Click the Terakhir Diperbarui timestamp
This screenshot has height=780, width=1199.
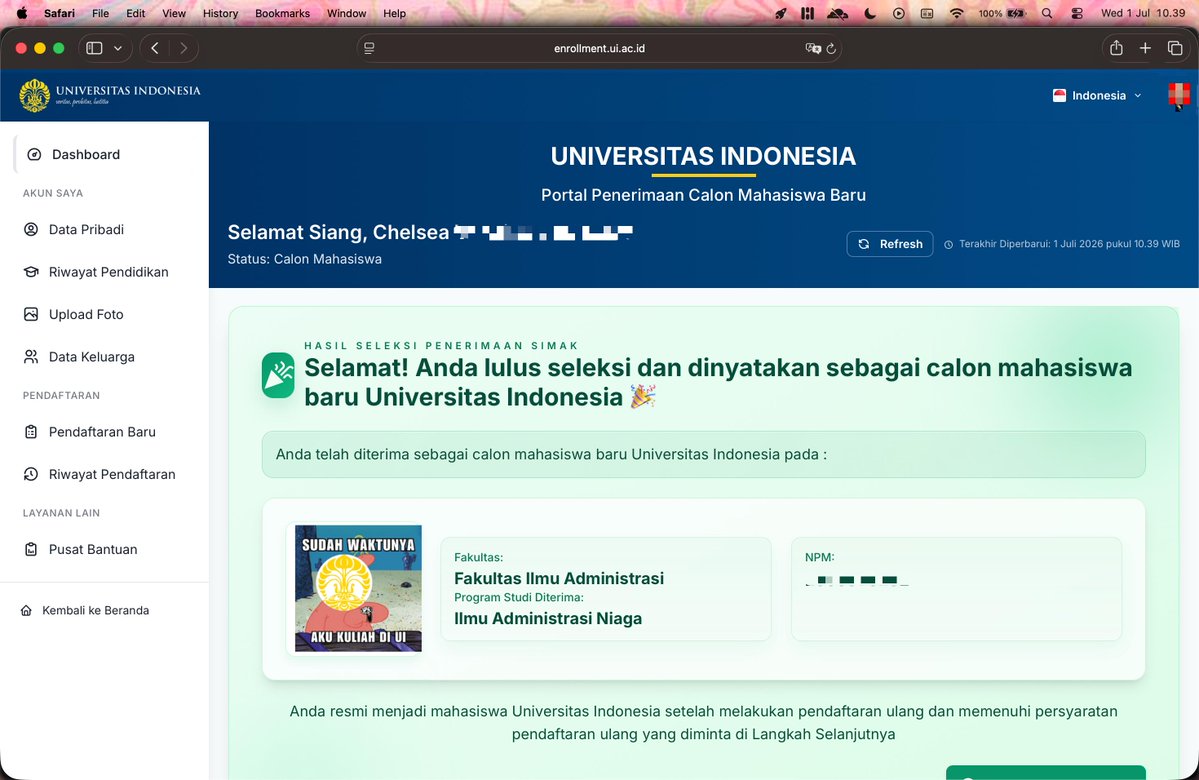click(x=1062, y=244)
